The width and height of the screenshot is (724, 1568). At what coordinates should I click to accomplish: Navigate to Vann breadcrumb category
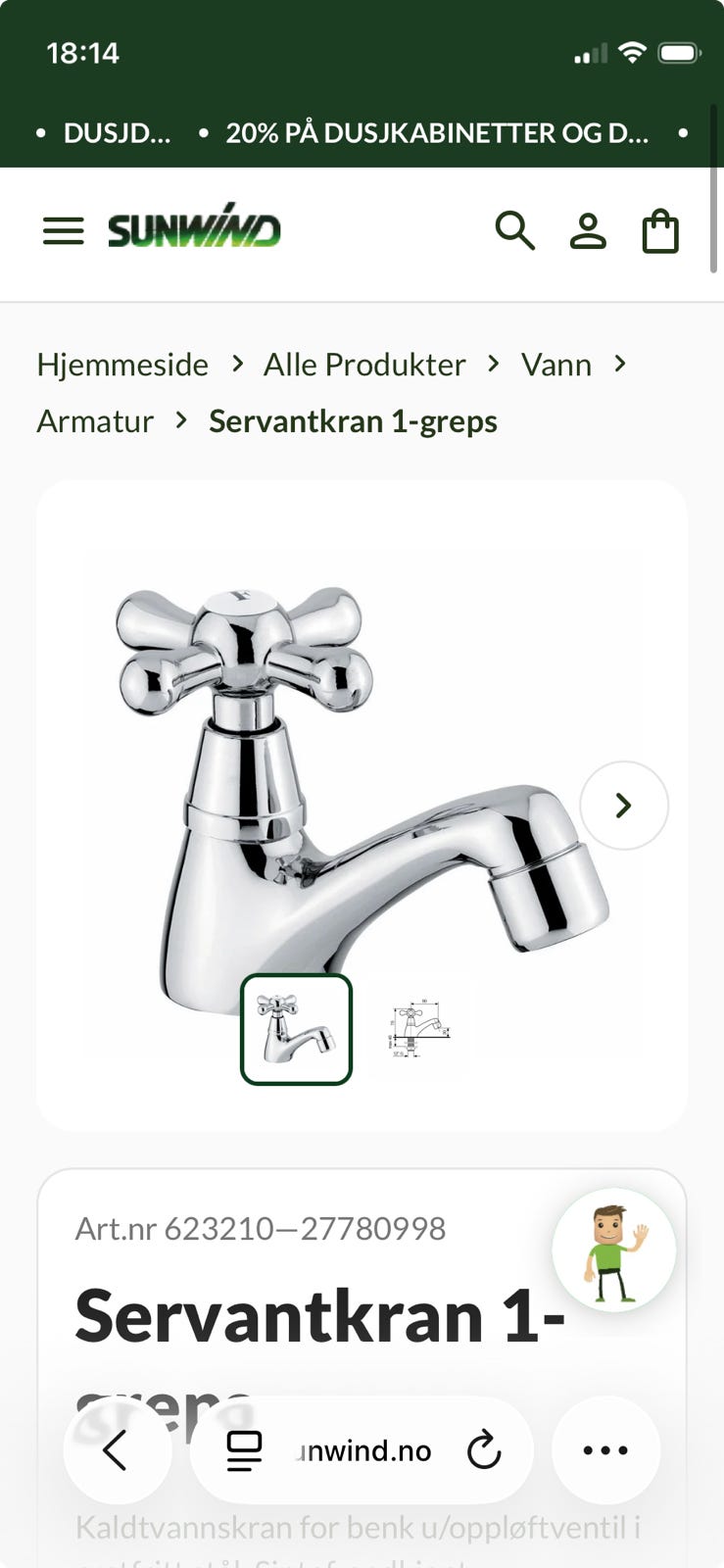tap(556, 365)
